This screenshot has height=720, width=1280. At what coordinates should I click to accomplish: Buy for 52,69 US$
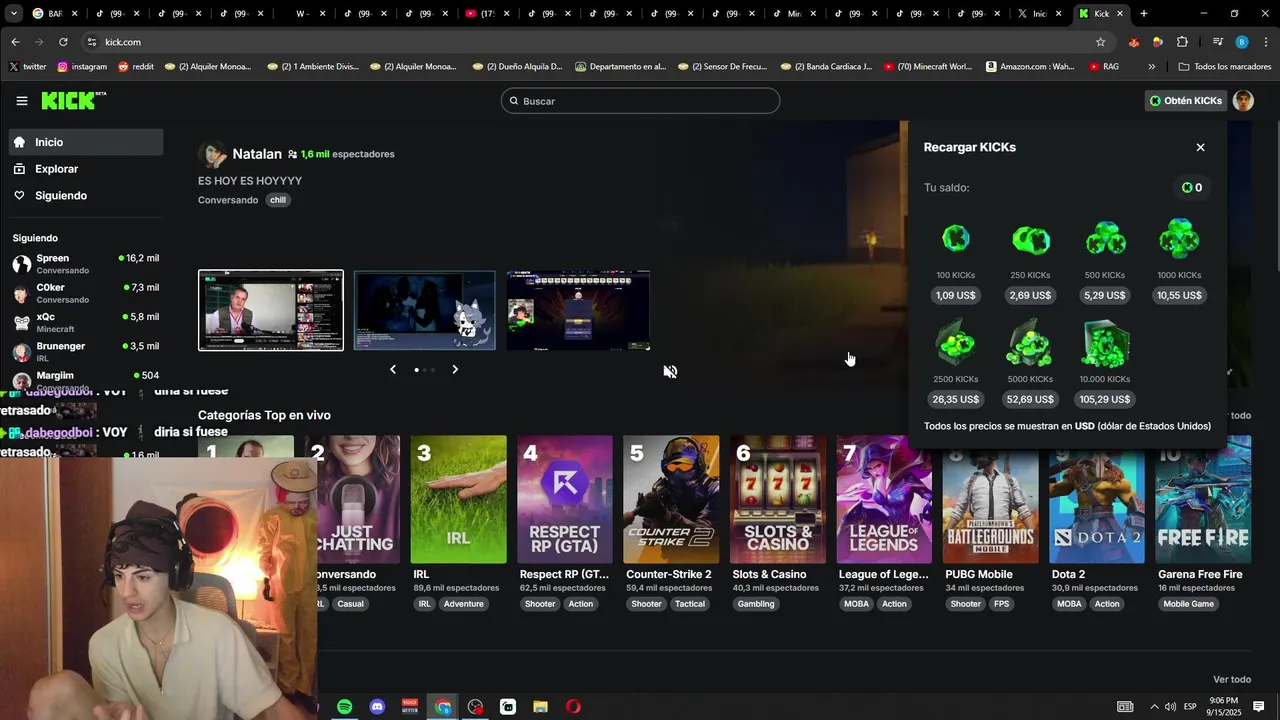[1030, 399]
